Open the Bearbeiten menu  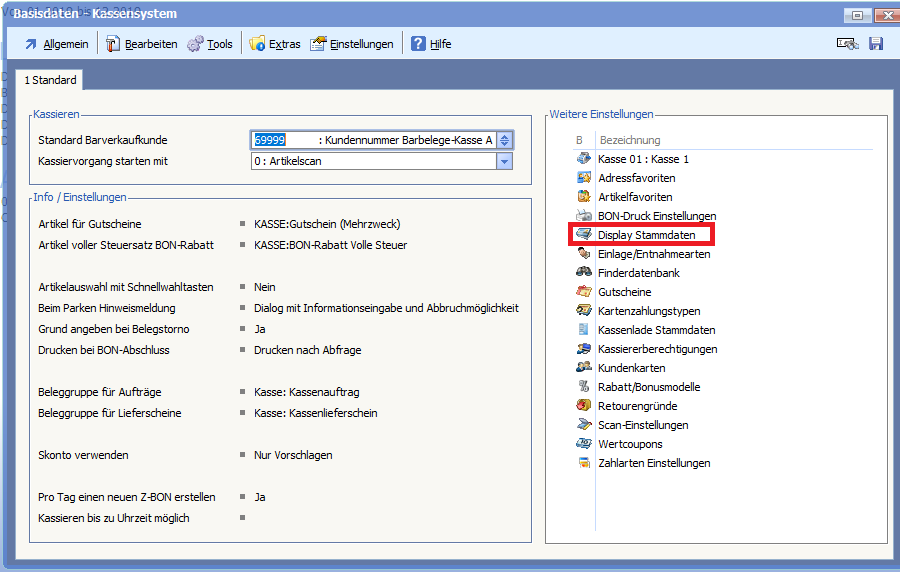tap(141, 44)
